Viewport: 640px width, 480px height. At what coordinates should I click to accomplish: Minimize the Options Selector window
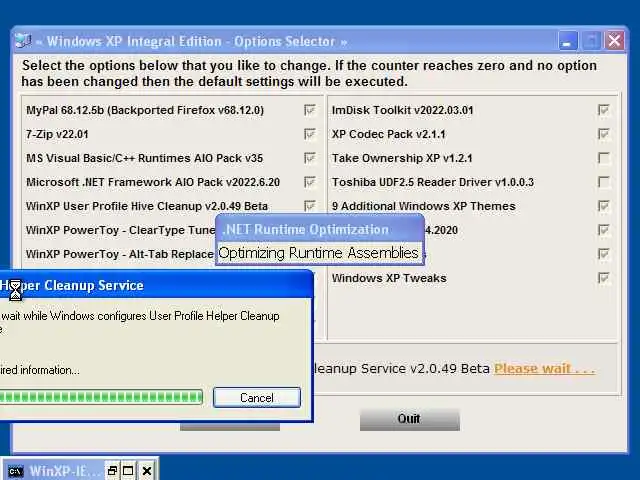(x=567, y=41)
